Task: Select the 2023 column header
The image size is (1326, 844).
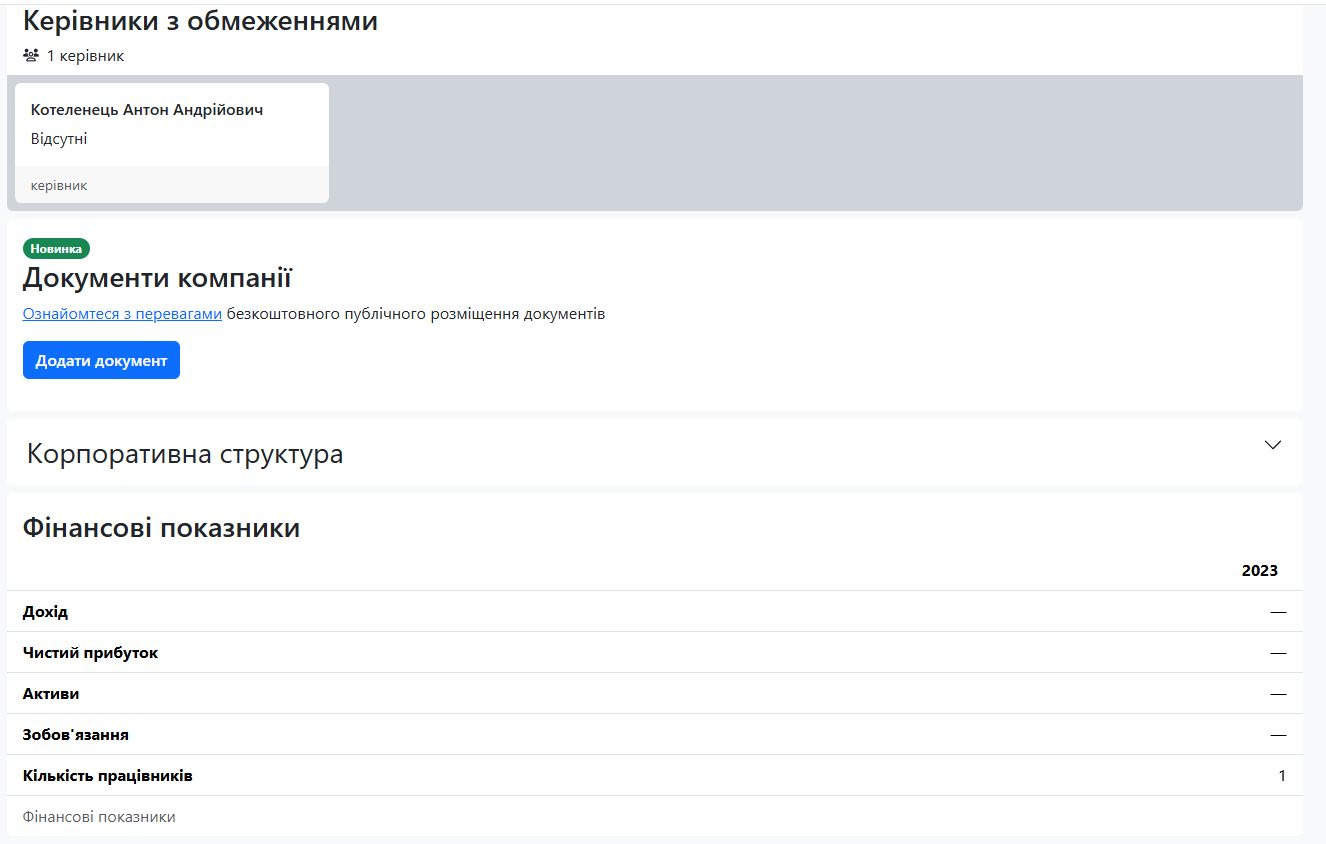Action: pyautogui.click(x=1259, y=571)
